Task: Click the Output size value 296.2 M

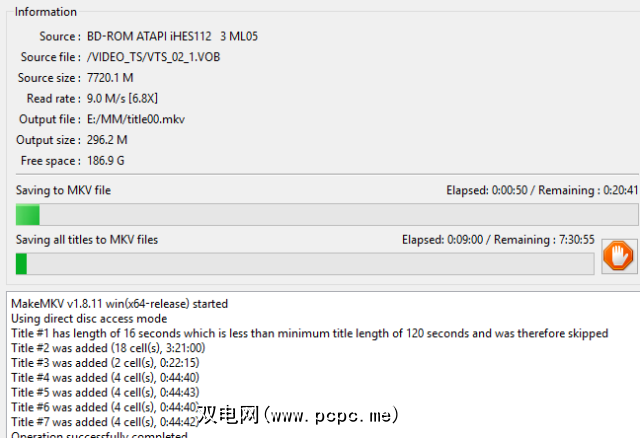Action: (x=114, y=140)
